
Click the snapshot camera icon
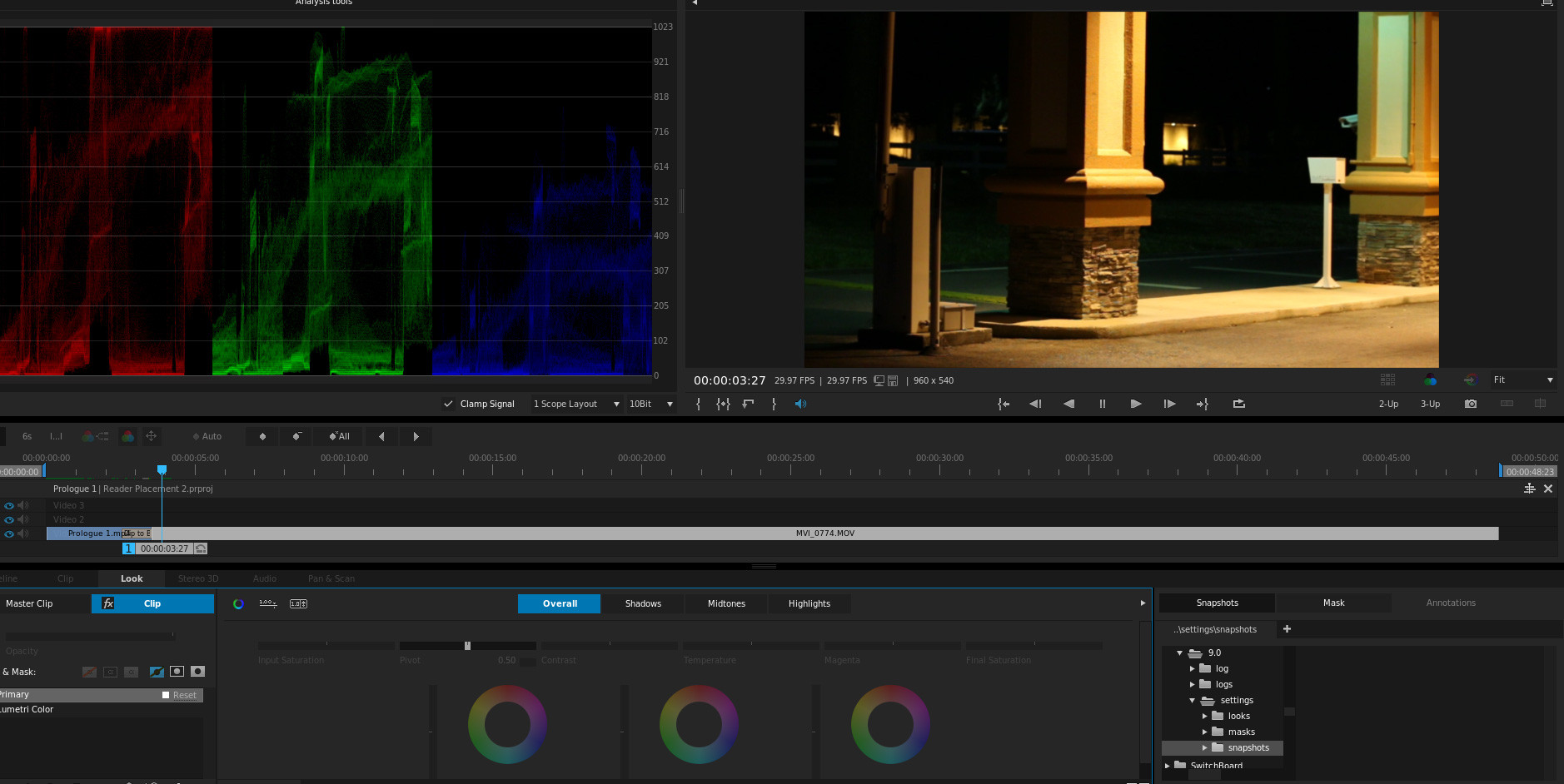1471,404
